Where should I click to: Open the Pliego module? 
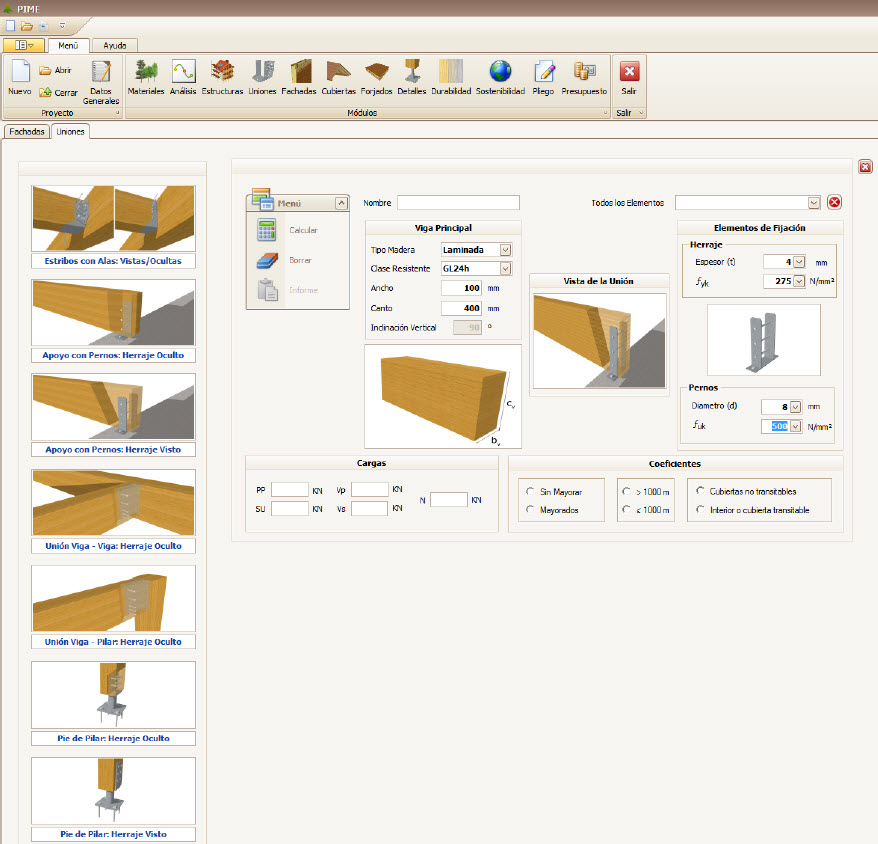(543, 77)
